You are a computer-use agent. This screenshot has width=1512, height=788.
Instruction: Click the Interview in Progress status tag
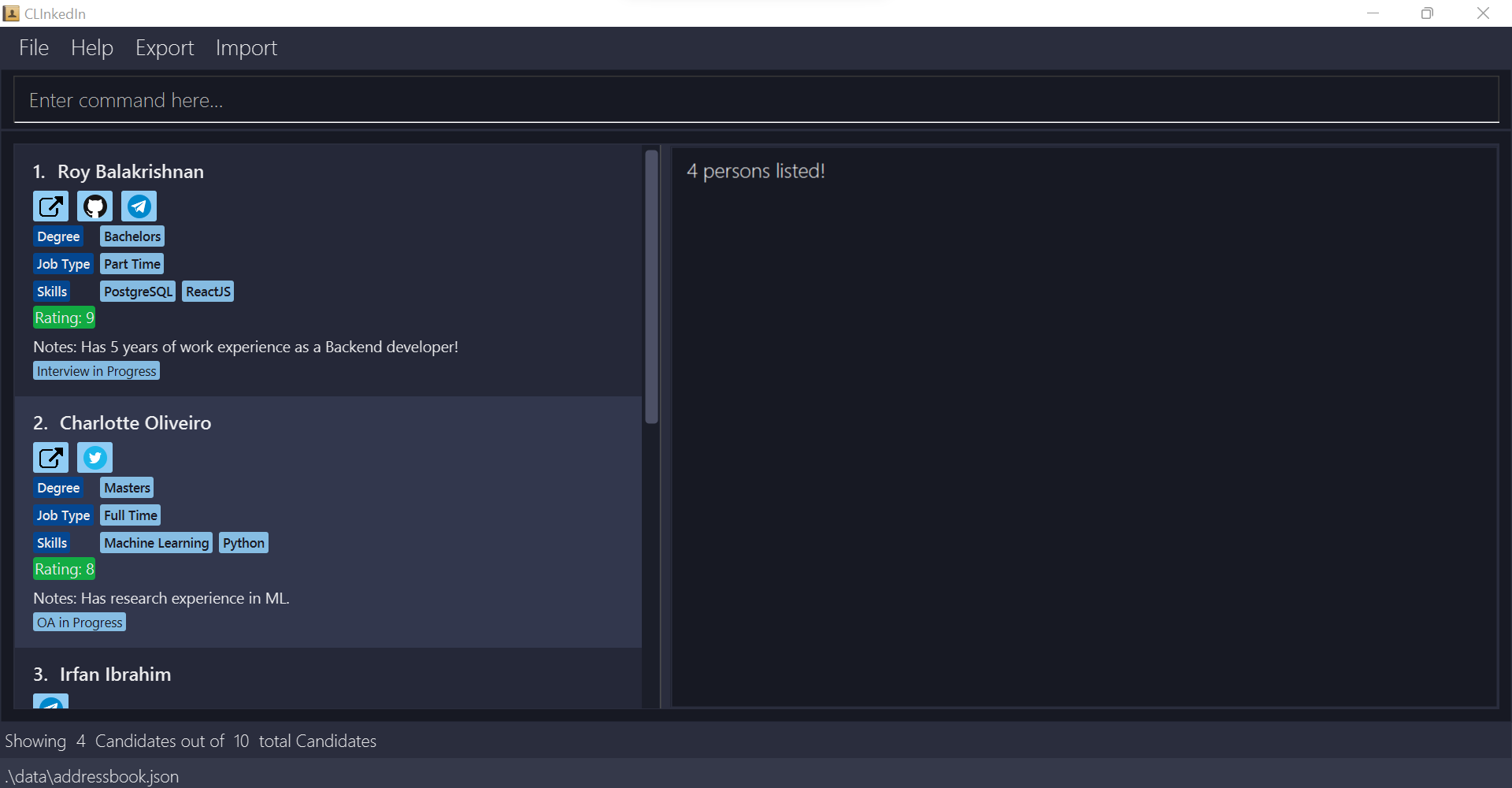(97, 371)
